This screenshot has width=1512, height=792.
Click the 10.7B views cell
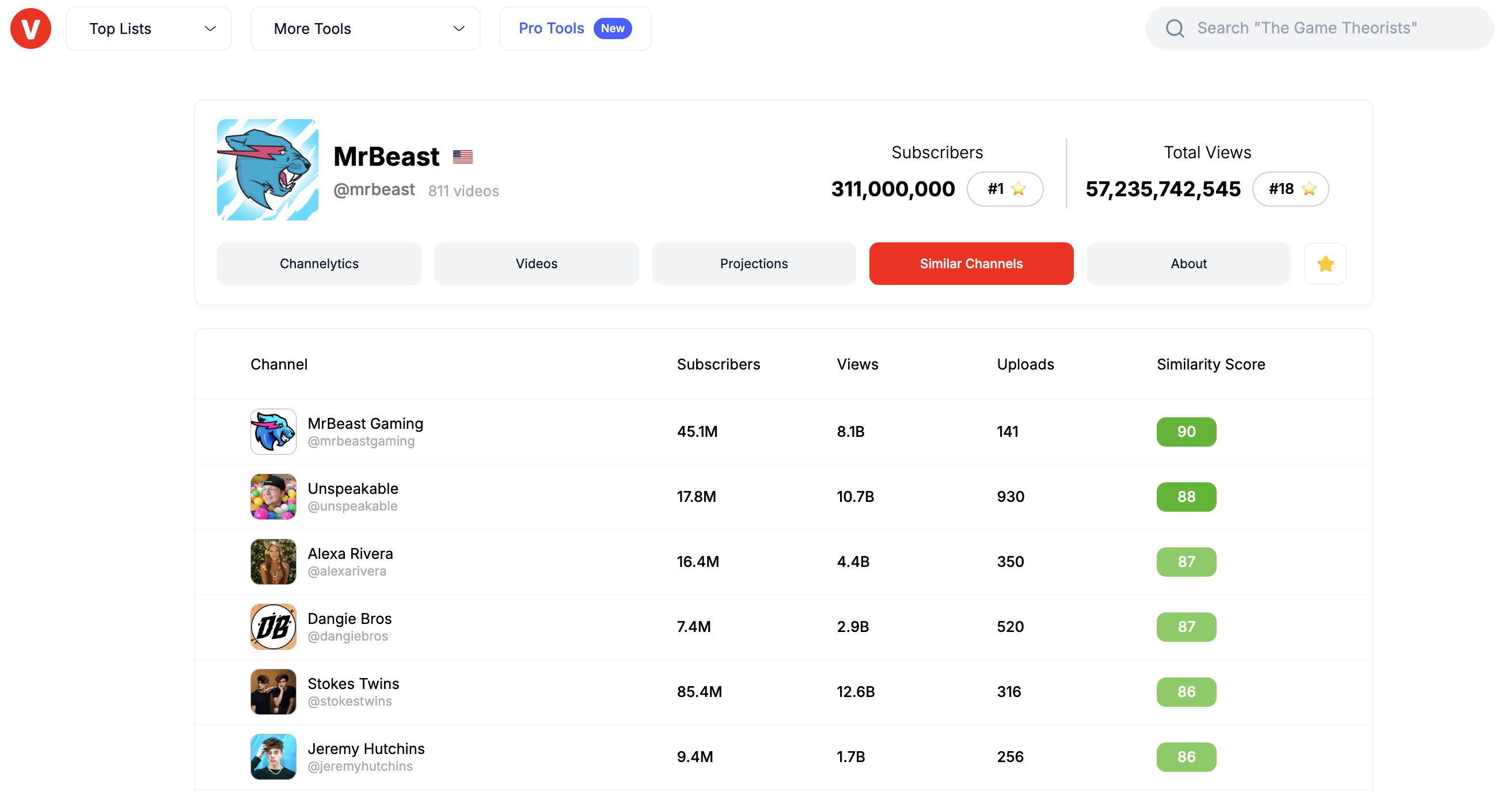tap(855, 497)
